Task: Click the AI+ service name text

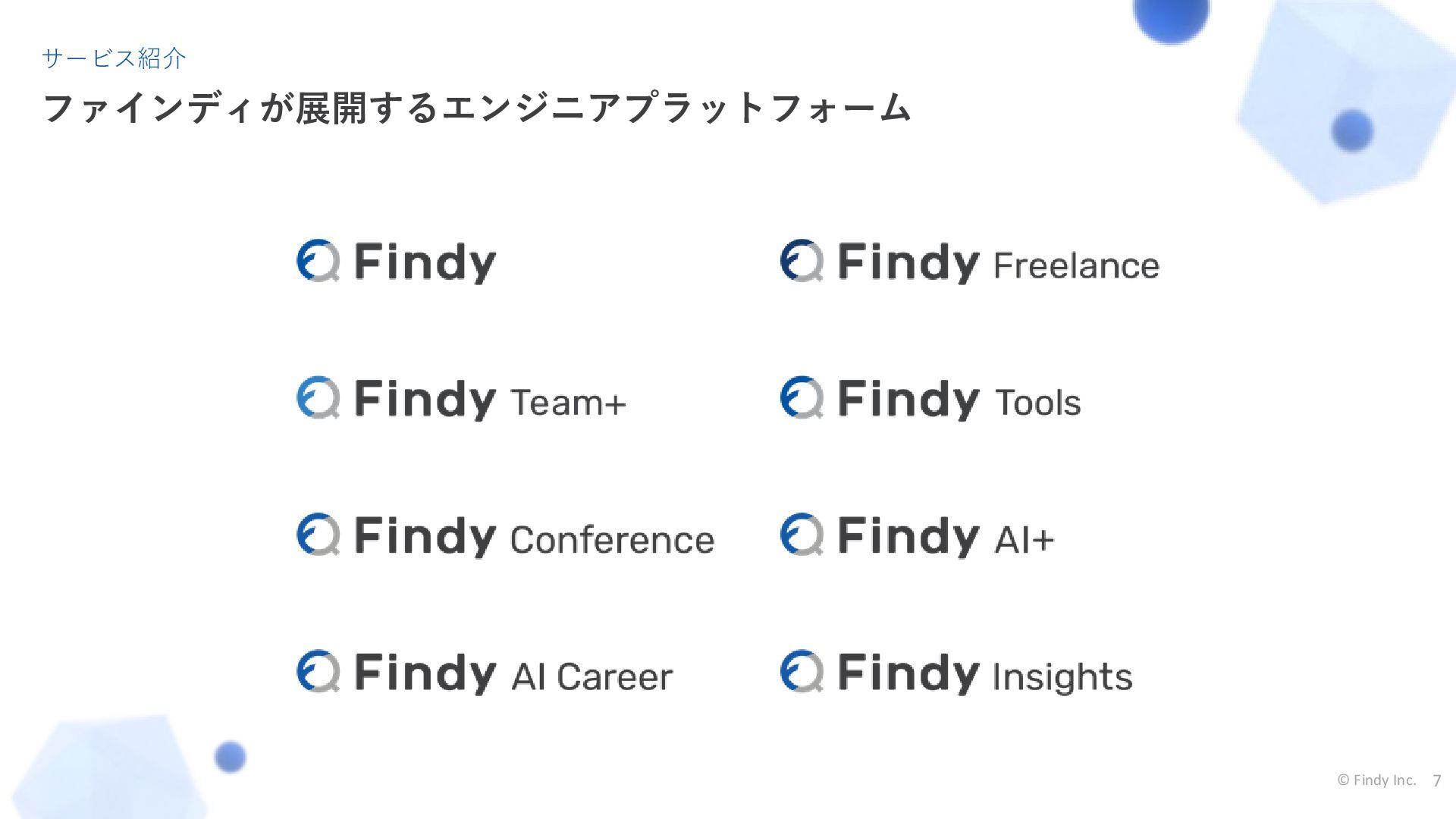Action: point(1024,540)
